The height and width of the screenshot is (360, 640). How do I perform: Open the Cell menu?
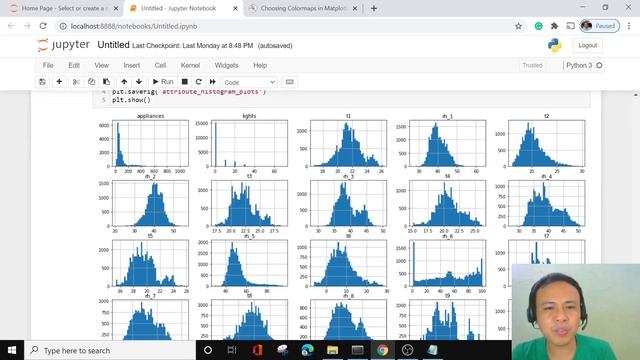coord(160,65)
